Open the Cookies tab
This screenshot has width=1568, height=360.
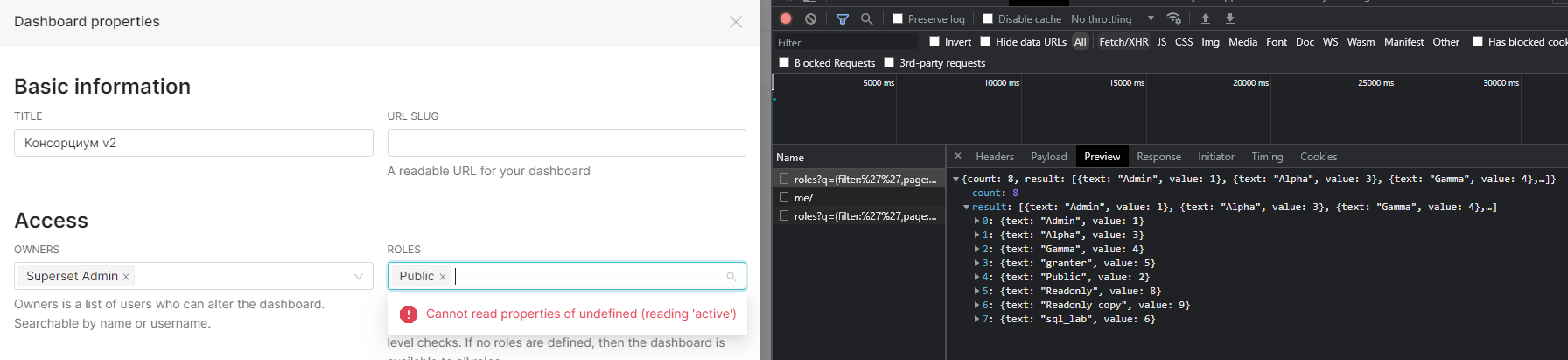(x=1319, y=157)
